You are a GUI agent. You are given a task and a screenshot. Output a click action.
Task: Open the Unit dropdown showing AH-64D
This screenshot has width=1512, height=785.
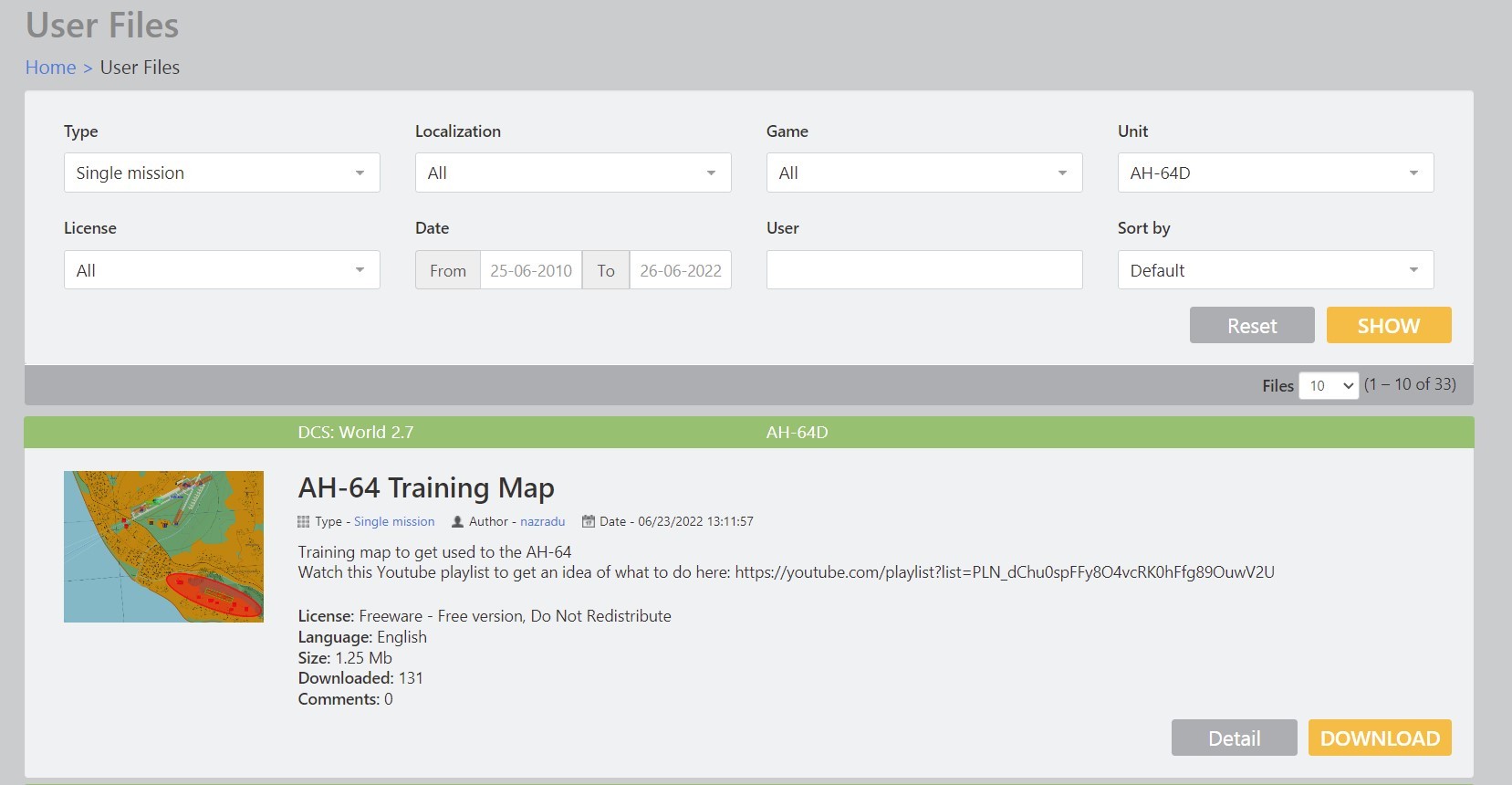(1276, 173)
